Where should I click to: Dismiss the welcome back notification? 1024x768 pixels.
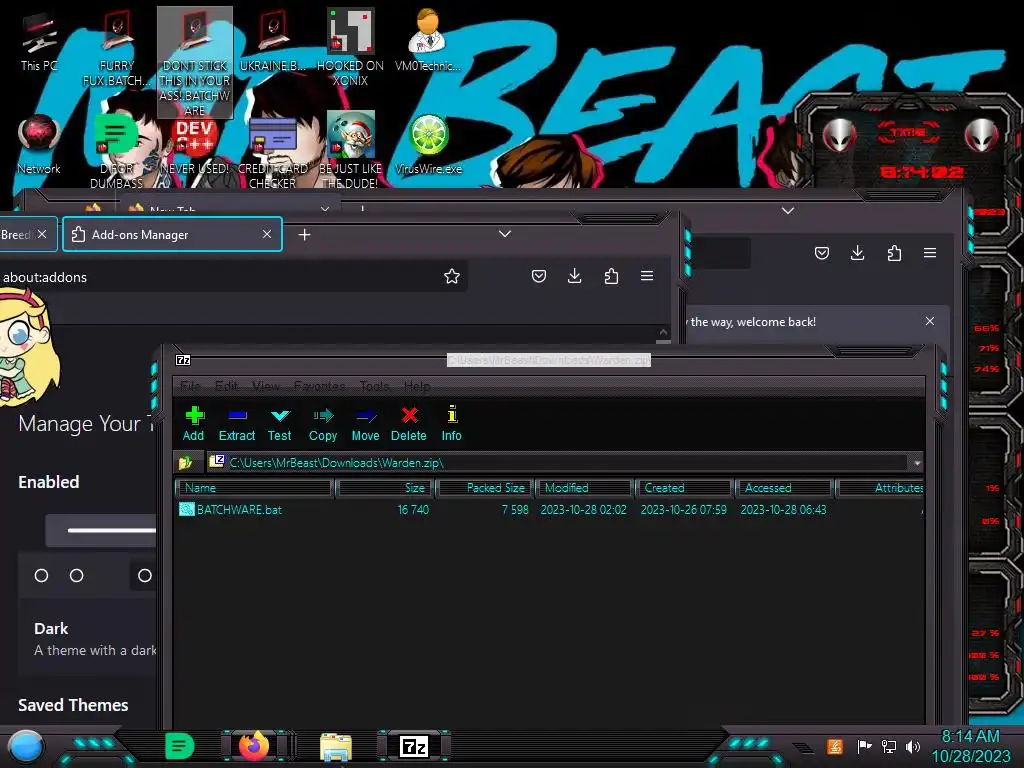click(x=930, y=321)
